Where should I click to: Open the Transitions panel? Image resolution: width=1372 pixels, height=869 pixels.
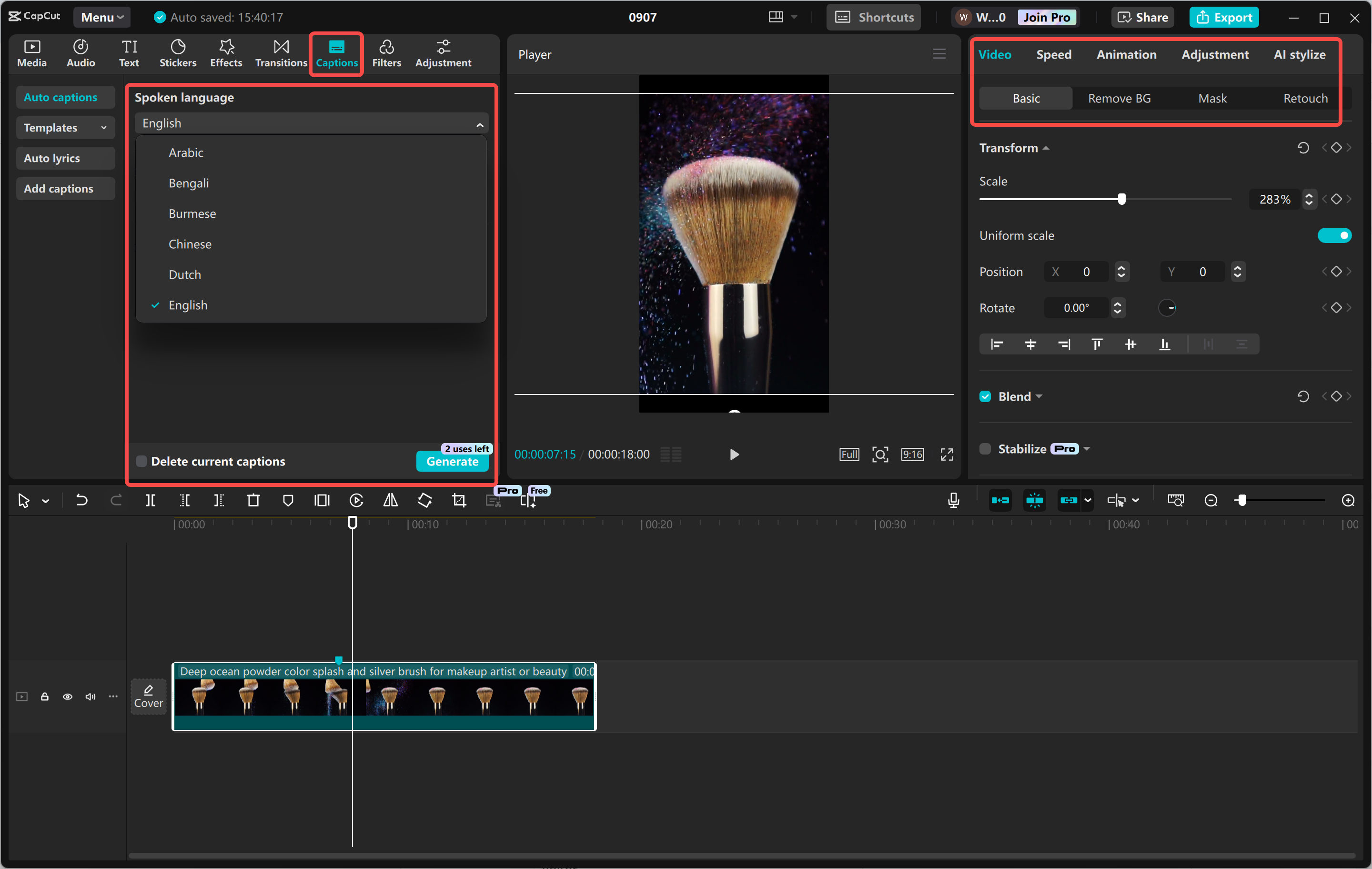click(x=281, y=53)
